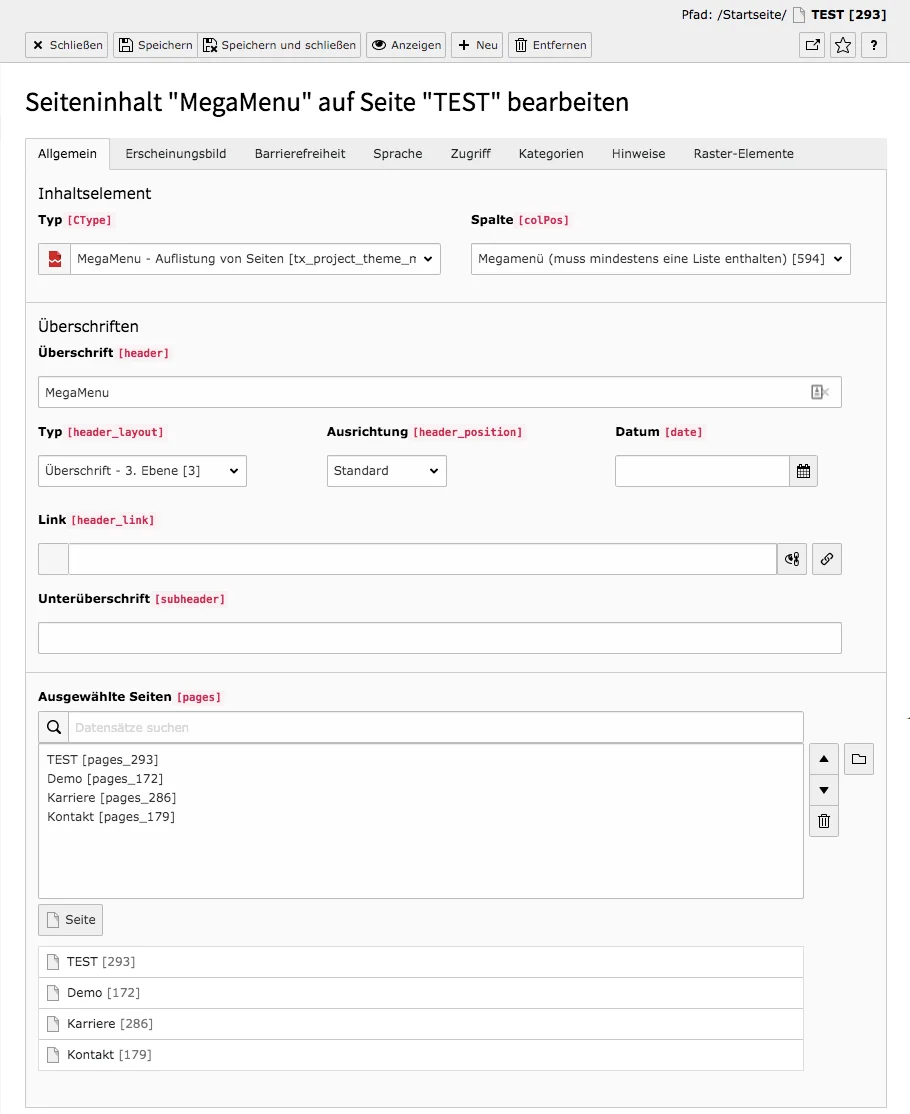The height and width of the screenshot is (1114, 910).
Task: Select Karriere [286] in page list
Action: (110, 797)
